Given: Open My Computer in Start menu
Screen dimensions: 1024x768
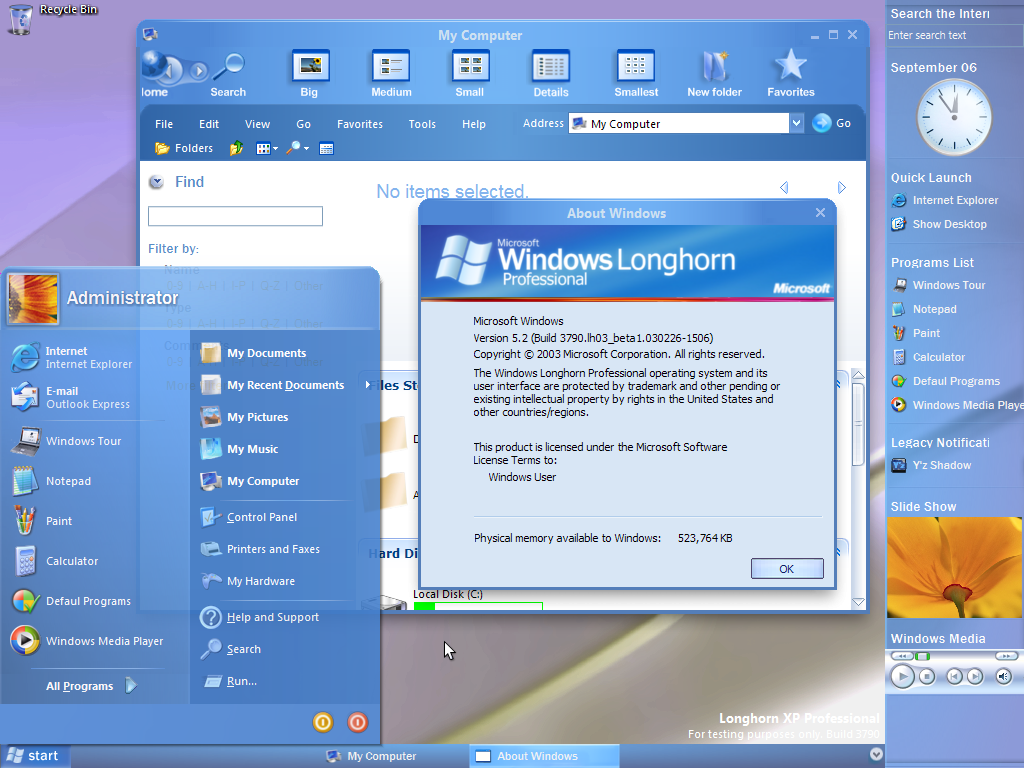Looking at the screenshot, I should coord(249,481).
